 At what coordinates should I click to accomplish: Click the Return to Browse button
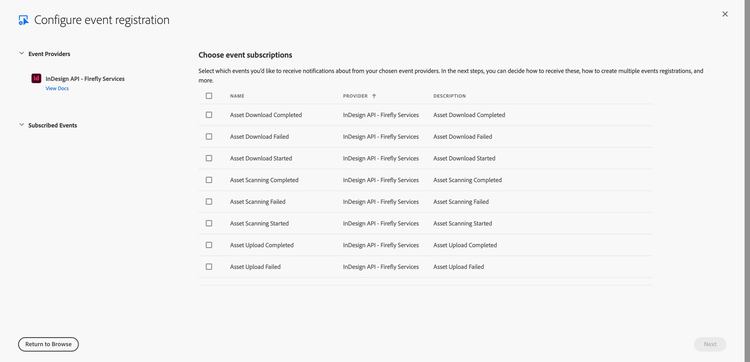[48, 344]
